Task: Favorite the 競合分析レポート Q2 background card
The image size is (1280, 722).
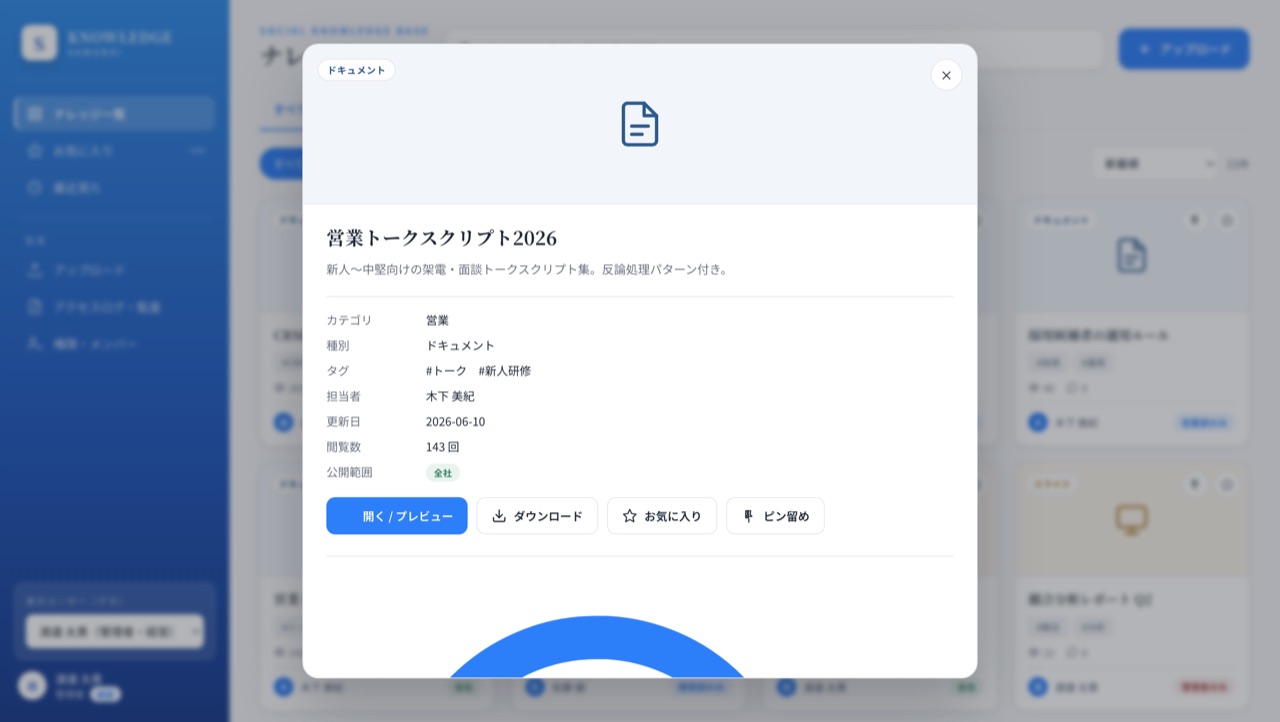Action: (x=1227, y=484)
